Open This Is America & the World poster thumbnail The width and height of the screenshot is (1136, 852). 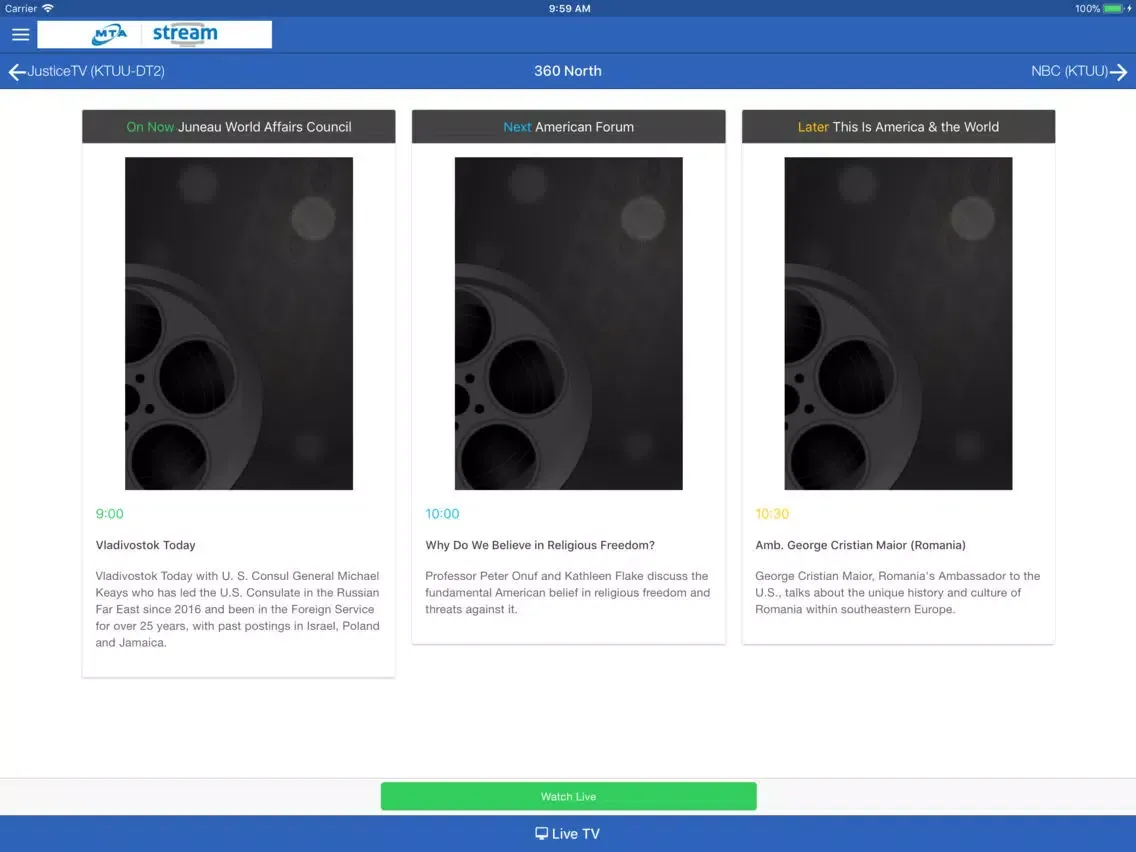coord(898,323)
